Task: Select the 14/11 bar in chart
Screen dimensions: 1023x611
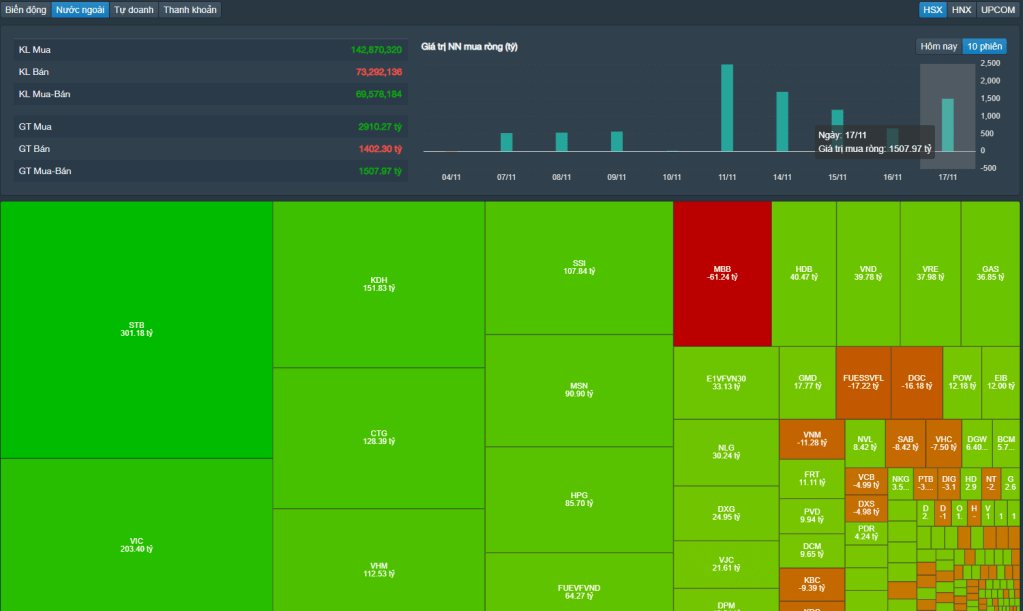Action: [x=782, y=121]
